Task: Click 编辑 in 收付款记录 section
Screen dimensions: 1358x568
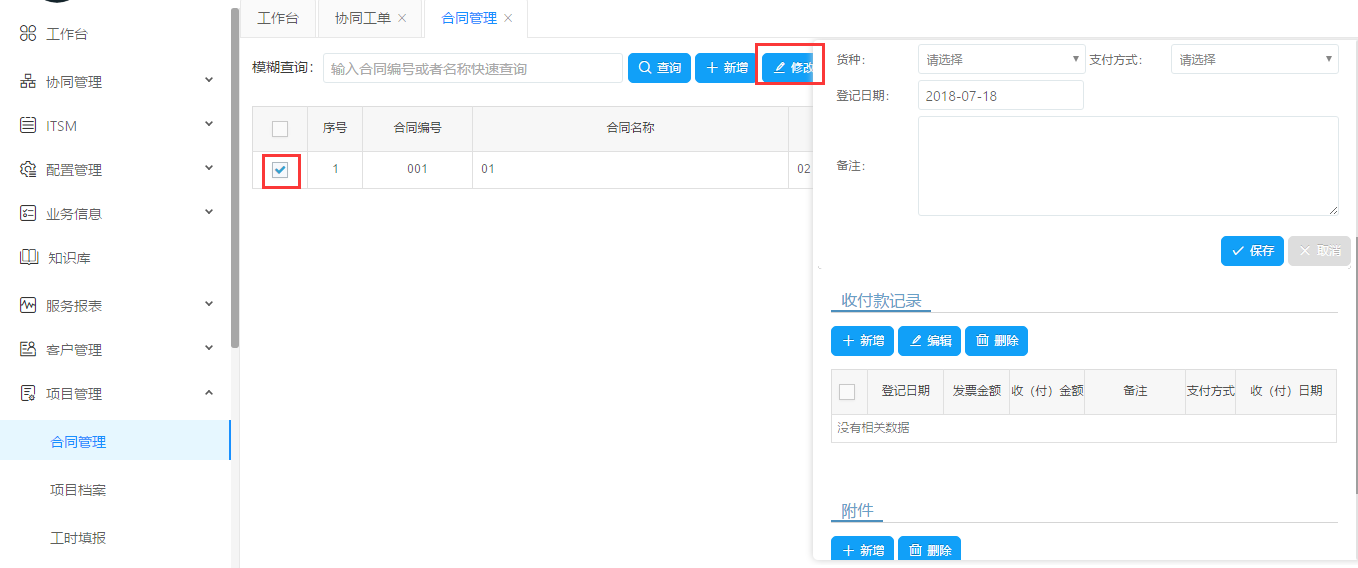Action: click(929, 341)
